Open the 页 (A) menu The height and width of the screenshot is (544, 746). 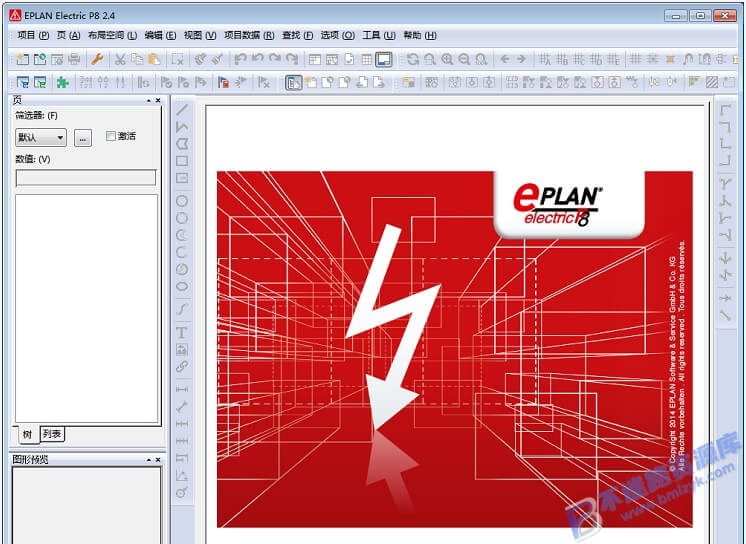[x=69, y=35]
